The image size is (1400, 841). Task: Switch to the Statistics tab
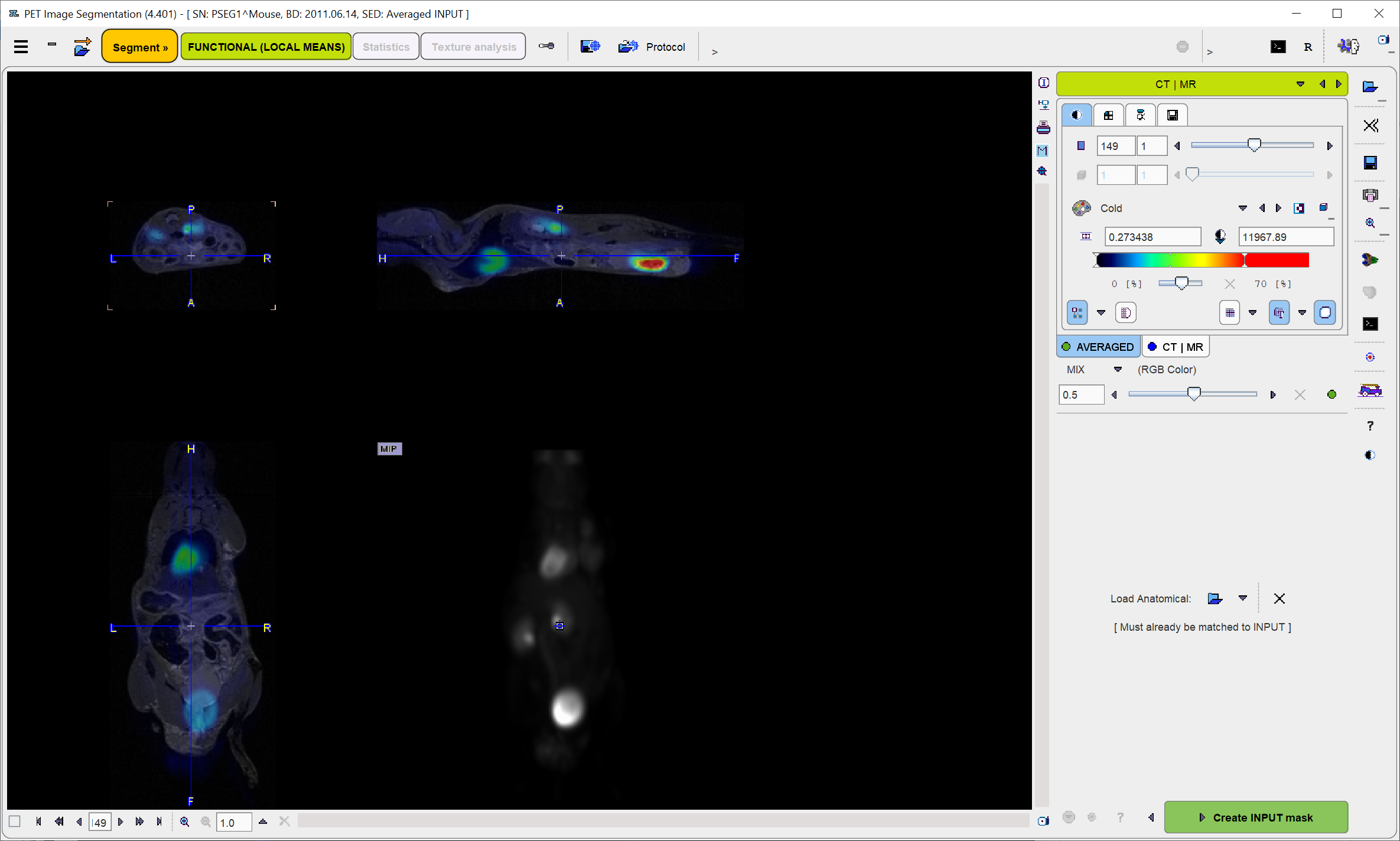pyautogui.click(x=386, y=47)
